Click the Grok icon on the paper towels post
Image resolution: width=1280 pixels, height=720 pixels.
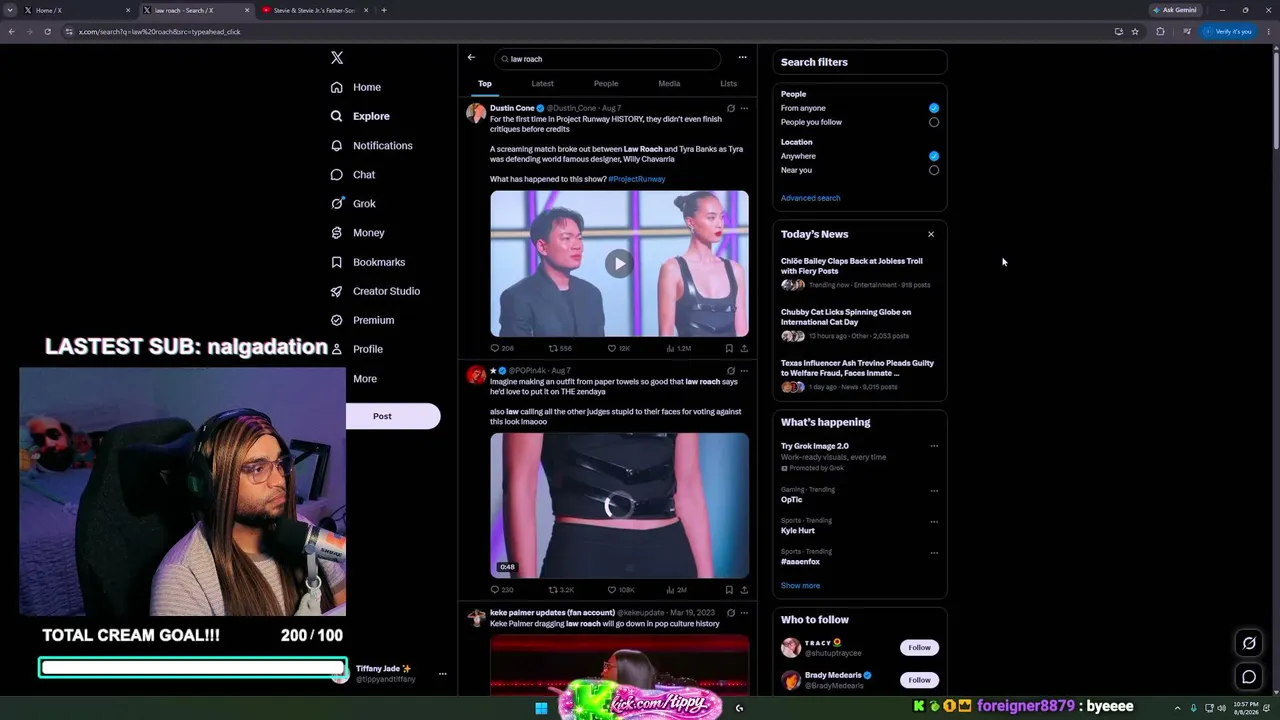pyautogui.click(x=731, y=371)
